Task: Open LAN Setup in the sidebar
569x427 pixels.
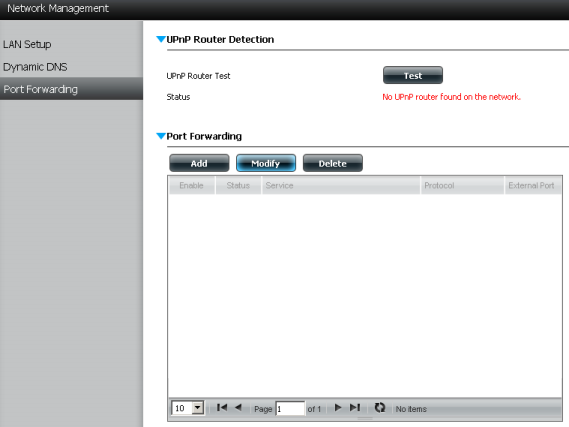Action: tap(27, 44)
